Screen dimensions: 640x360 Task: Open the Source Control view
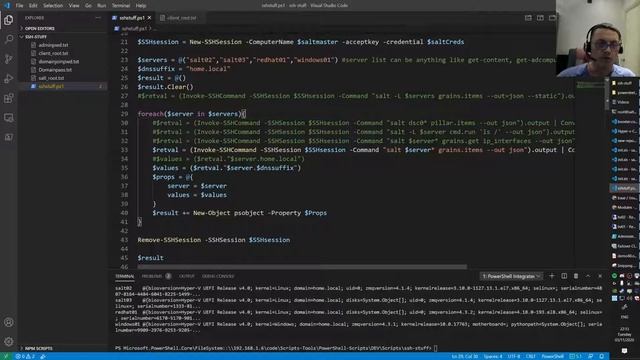tap(9, 59)
